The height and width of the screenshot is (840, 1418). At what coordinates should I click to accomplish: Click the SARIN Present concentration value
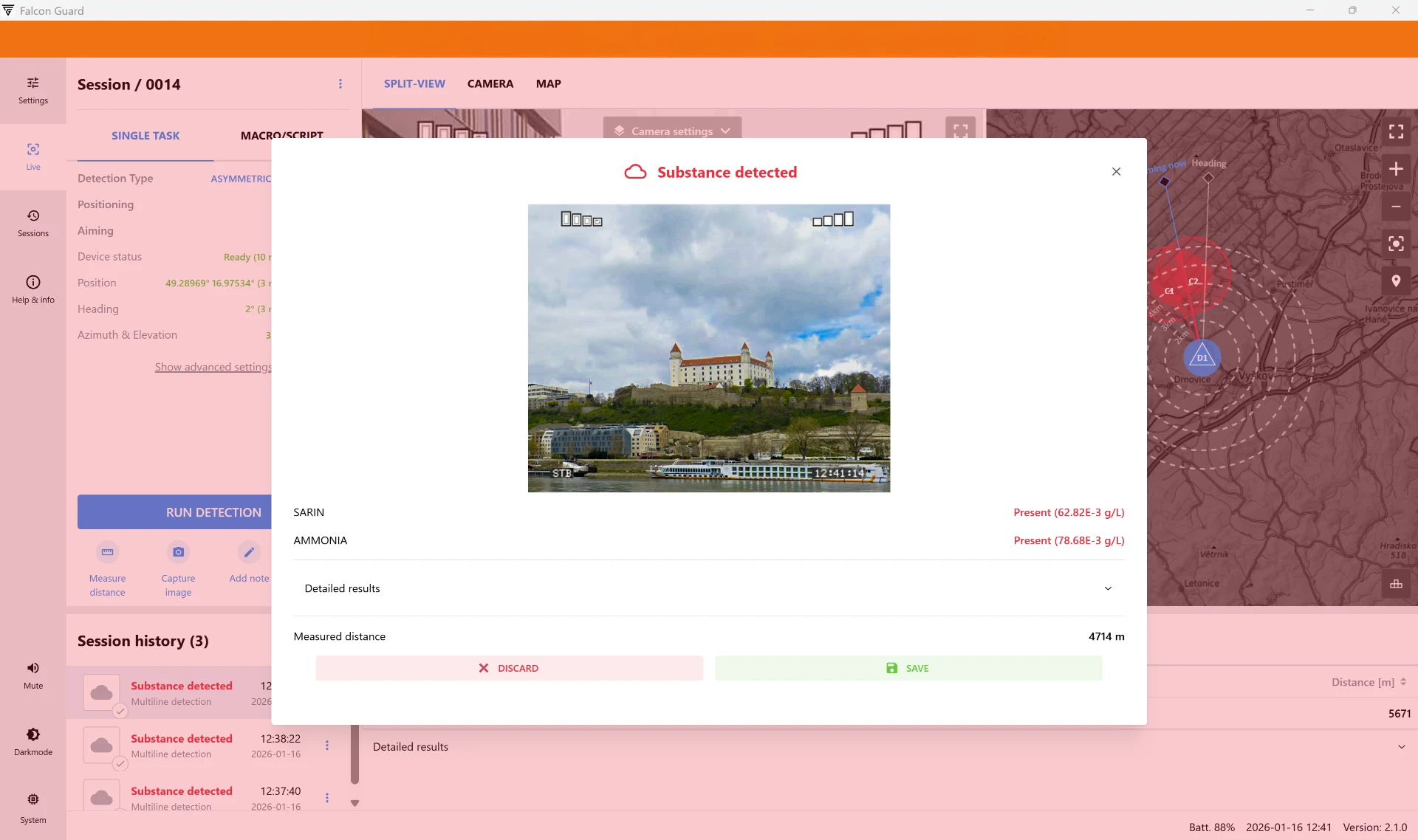coord(1069,512)
